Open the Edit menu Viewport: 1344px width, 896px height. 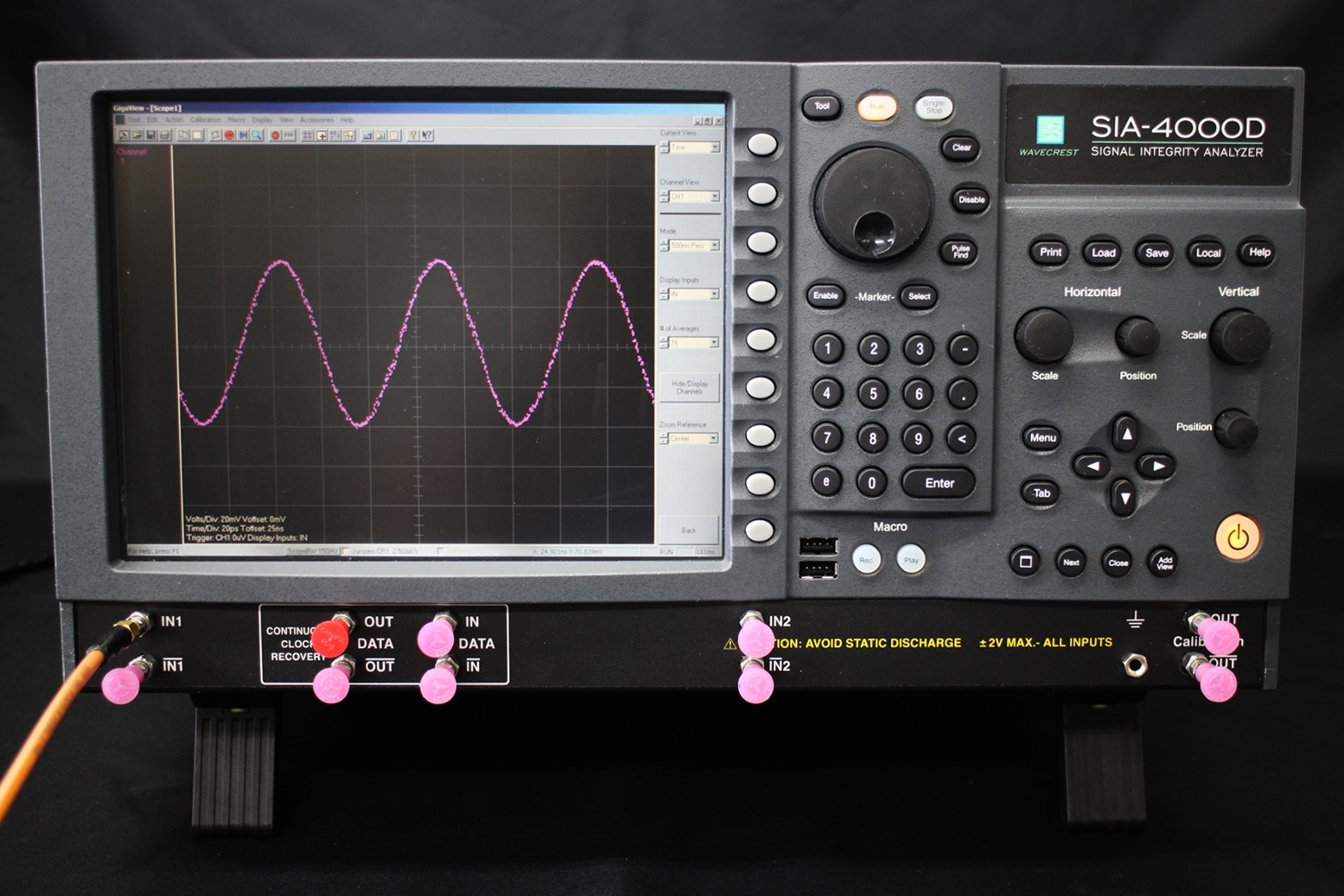(152, 120)
